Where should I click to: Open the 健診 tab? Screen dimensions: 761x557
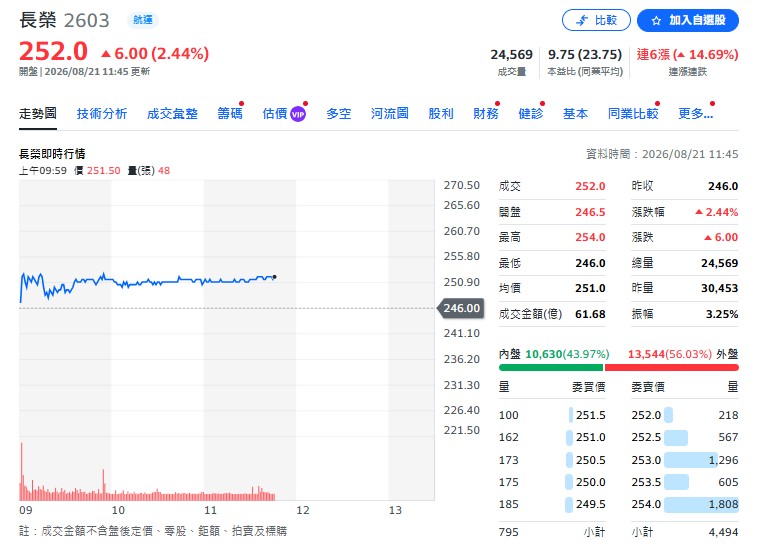tap(530, 114)
